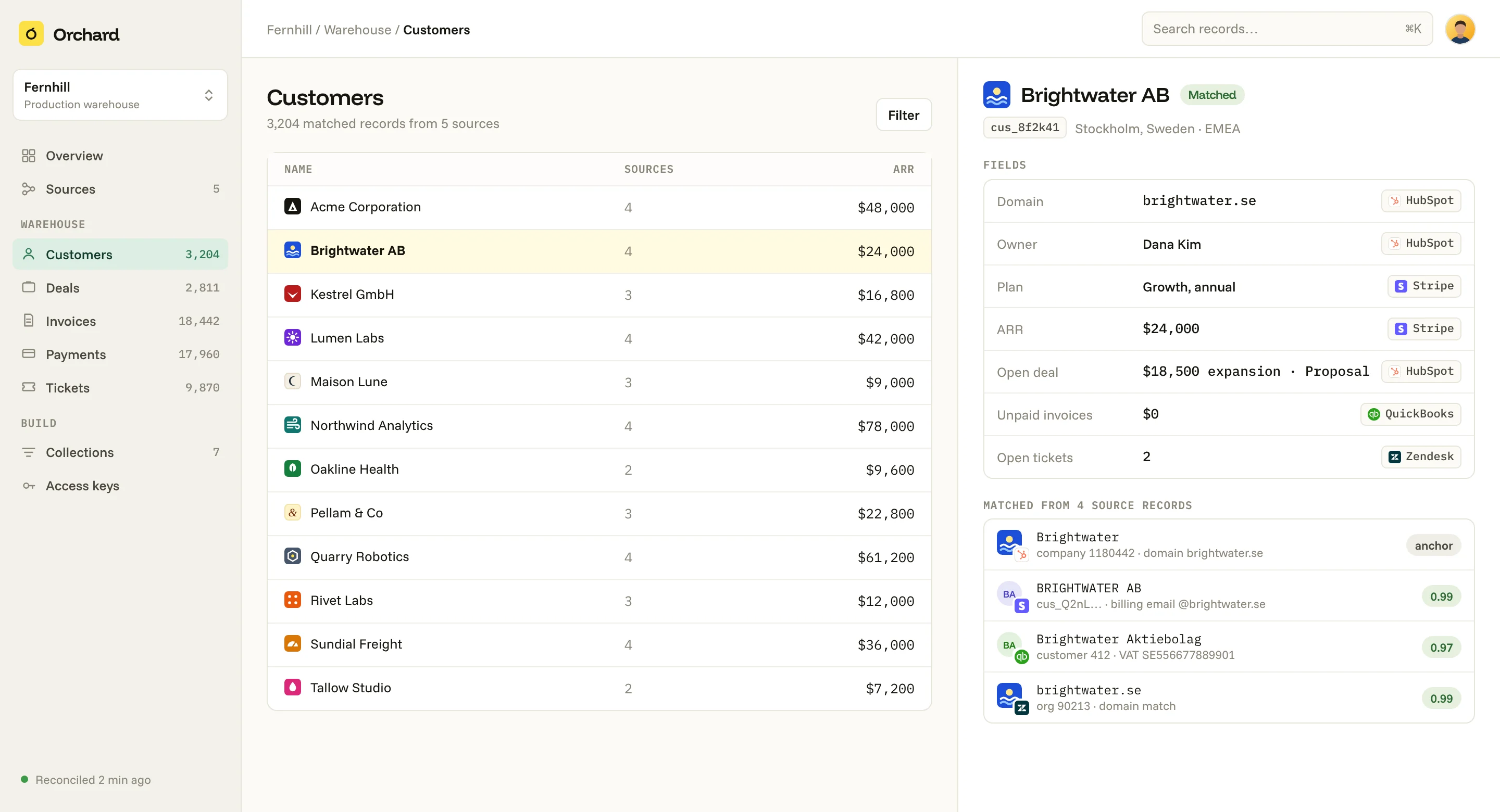Select the Sundial Freight row

point(599,644)
